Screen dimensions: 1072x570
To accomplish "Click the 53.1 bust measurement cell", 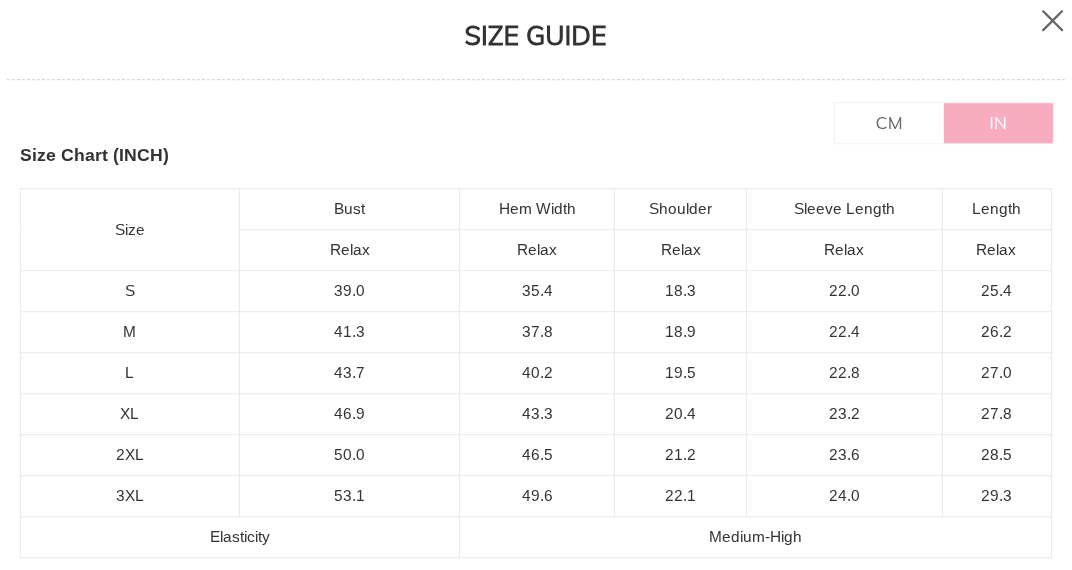I will 349,496.
